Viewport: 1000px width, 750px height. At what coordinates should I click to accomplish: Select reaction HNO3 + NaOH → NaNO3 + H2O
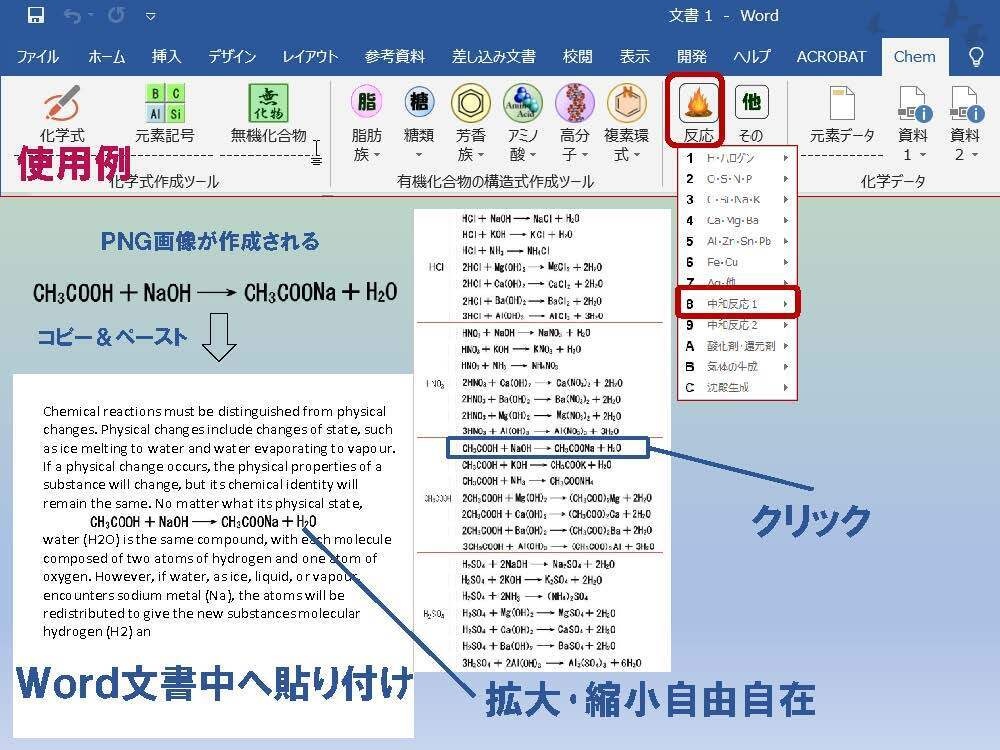pos(526,333)
